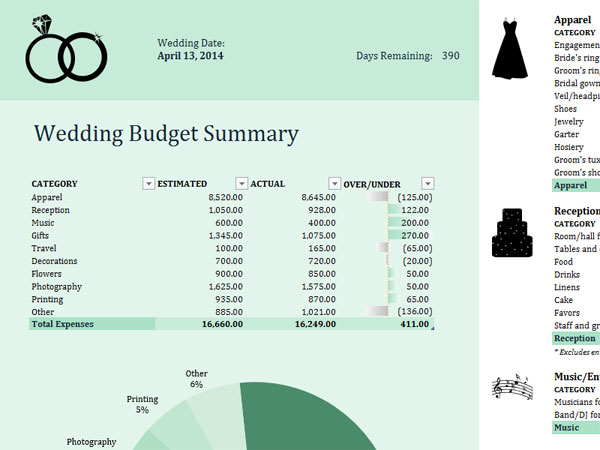Click the Printing 5% pie chart label
Screen dimensions: 600x450
point(142,404)
